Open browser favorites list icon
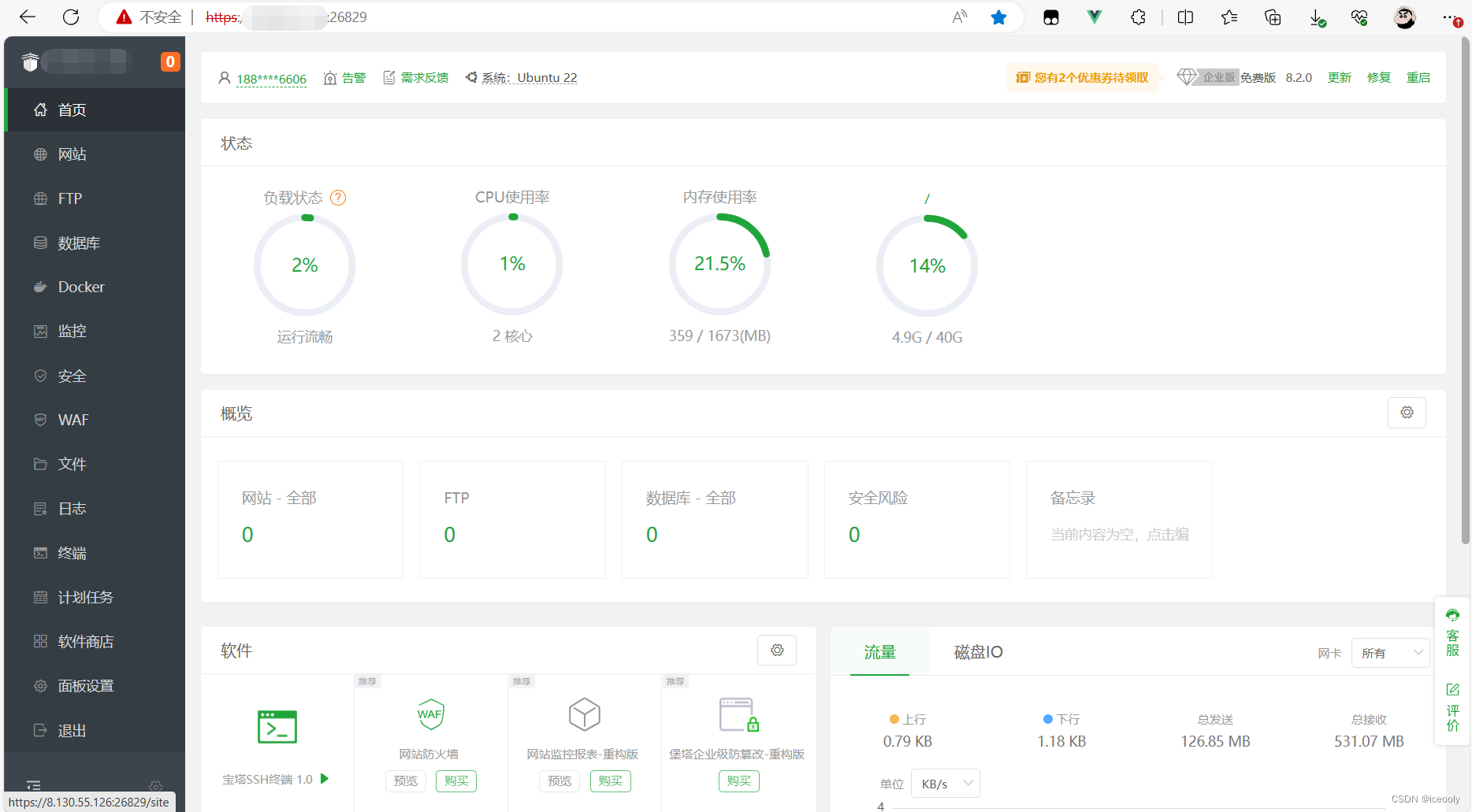 click(x=1229, y=17)
